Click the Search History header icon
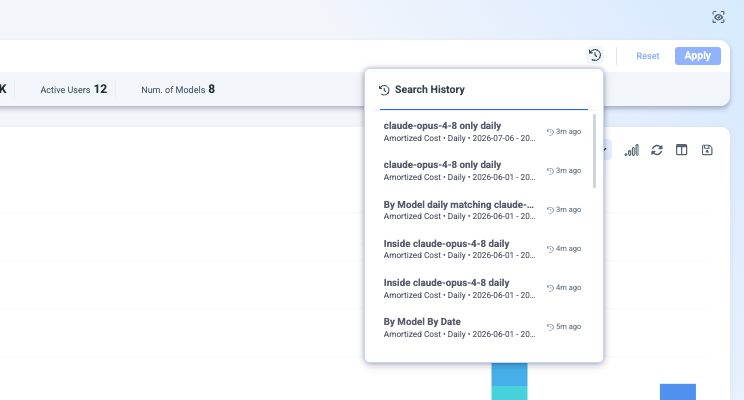 [x=384, y=90]
